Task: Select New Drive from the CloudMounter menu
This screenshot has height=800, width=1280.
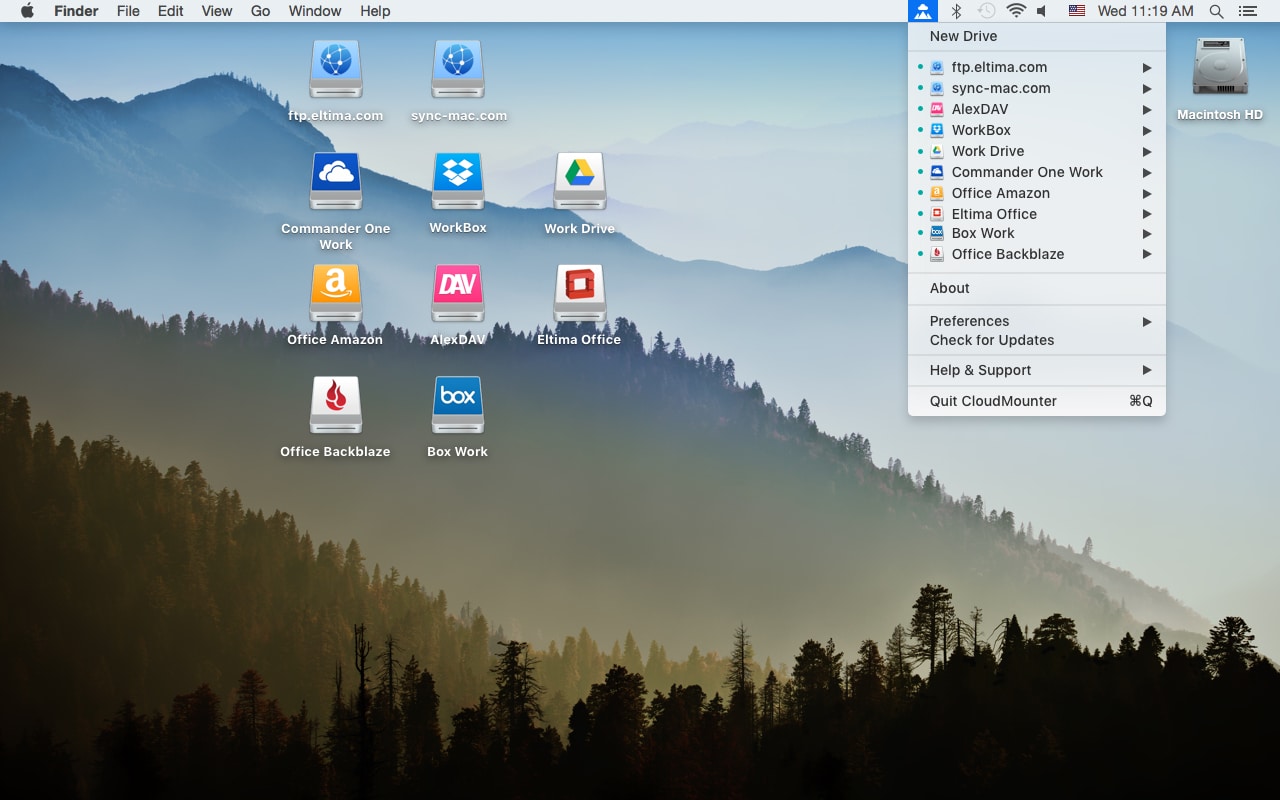Action: click(x=963, y=36)
